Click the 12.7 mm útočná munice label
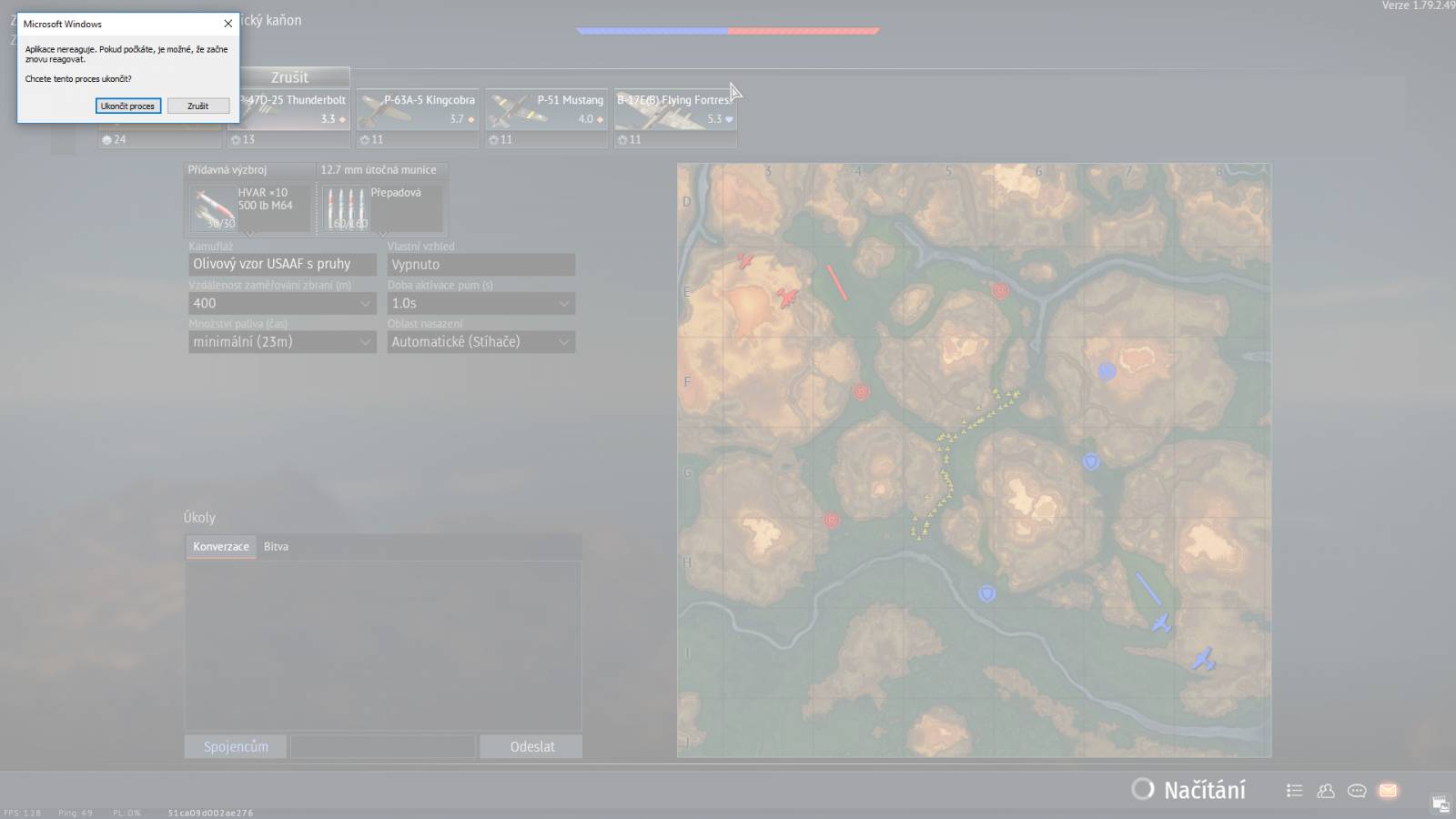 click(x=378, y=170)
